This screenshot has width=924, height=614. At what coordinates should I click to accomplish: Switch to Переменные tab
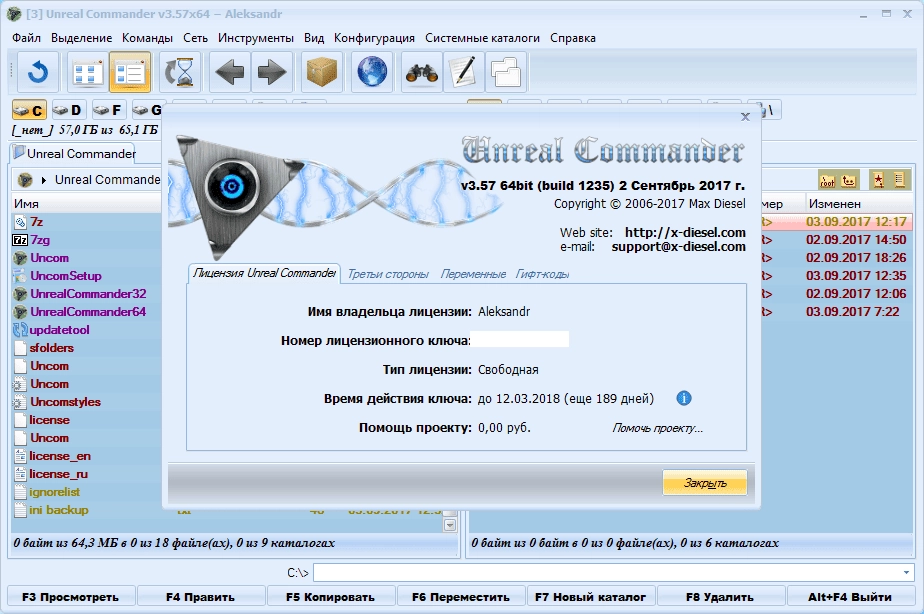(473, 274)
